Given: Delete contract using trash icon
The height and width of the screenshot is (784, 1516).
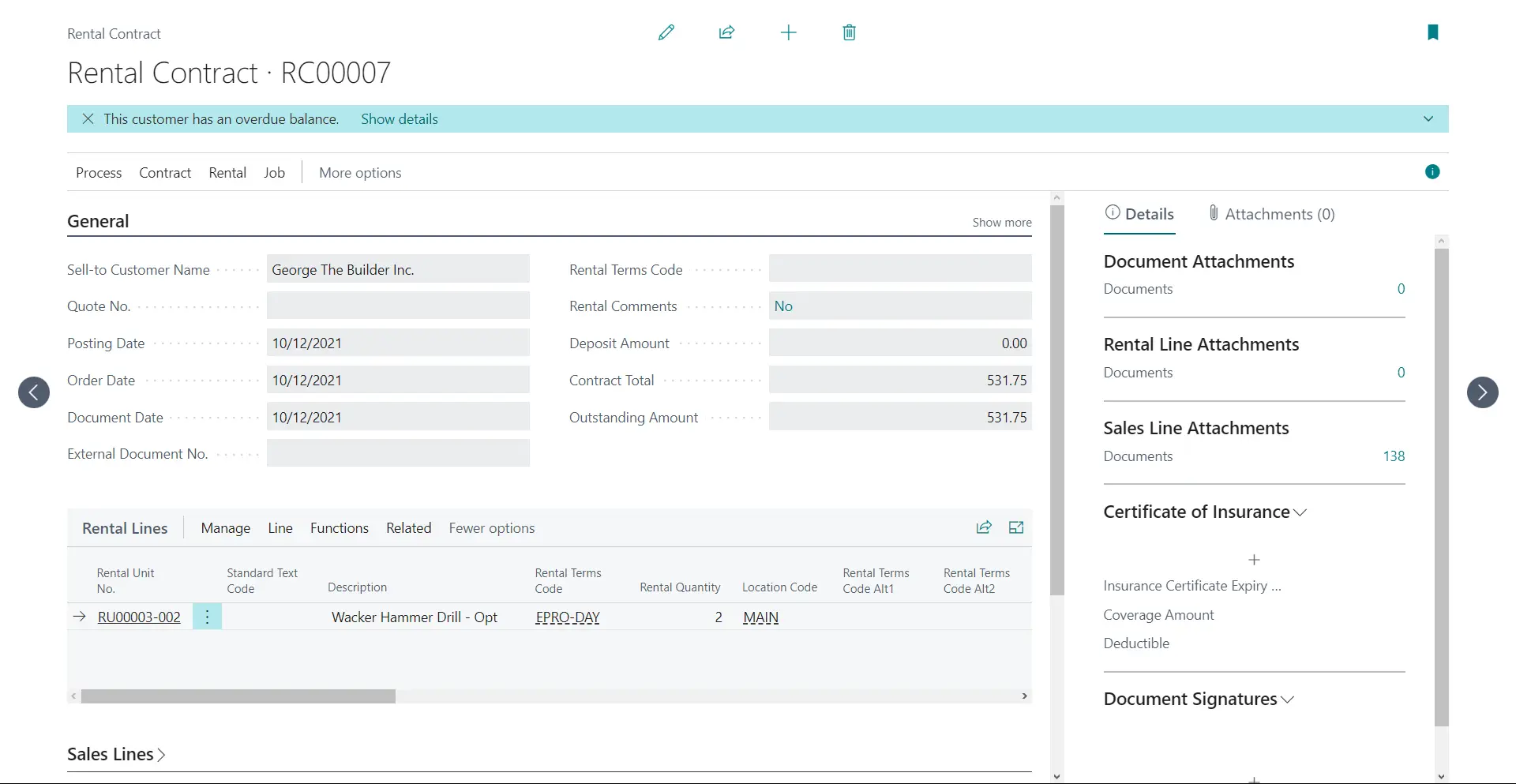Looking at the screenshot, I should [849, 32].
